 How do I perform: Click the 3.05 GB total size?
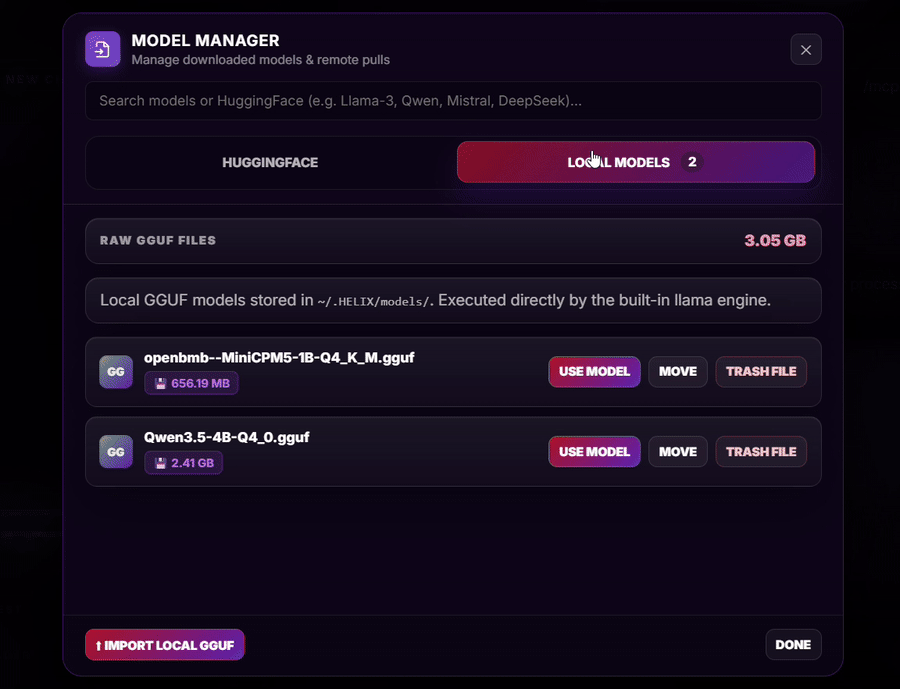(x=775, y=241)
